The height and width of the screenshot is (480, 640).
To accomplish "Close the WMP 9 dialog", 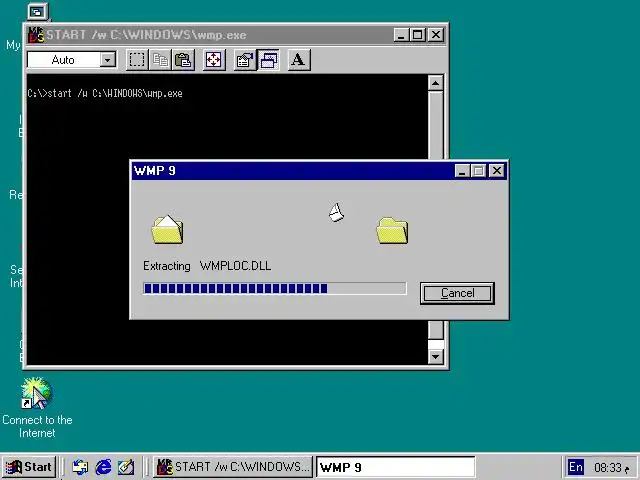I will pyautogui.click(x=497, y=171).
